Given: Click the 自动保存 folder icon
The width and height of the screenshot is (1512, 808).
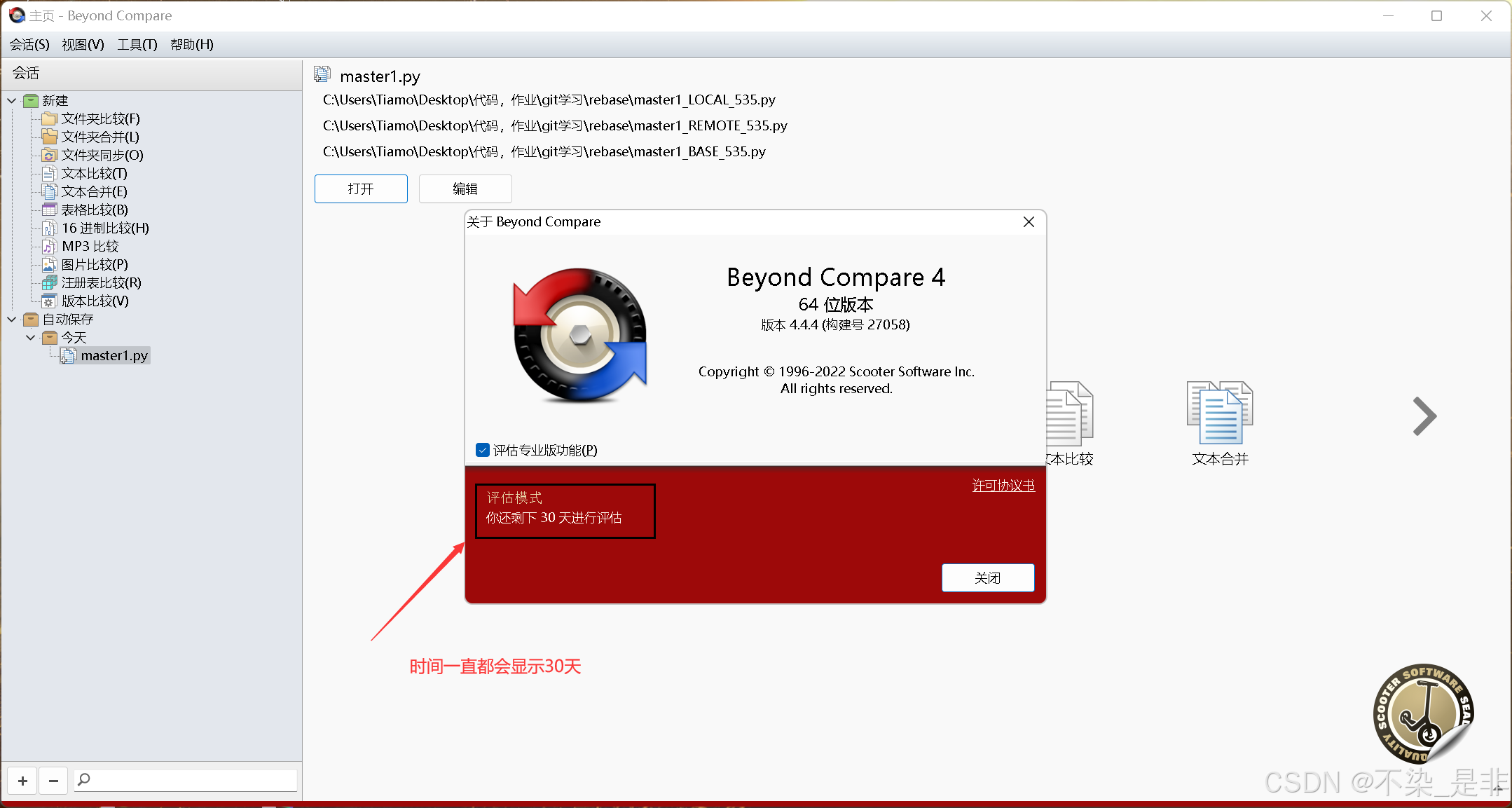Looking at the screenshot, I should [x=31, y=319].
